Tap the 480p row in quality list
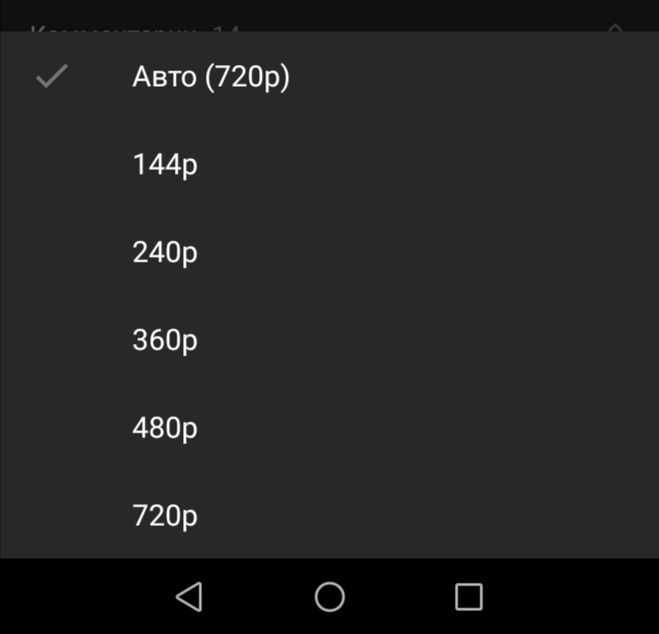659x634 pixels. (x=165, y=429)
